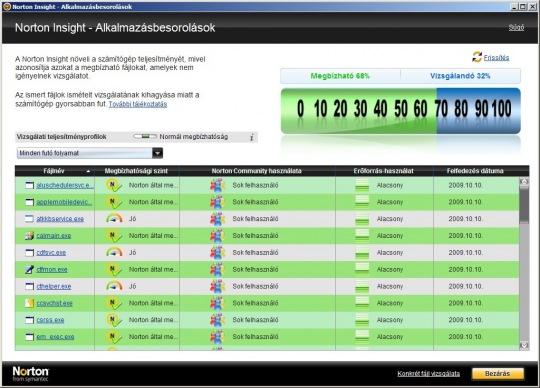Click the Norton icon in the title bar
This screenshot has height=388, width=540.
[x=7, y=7]
